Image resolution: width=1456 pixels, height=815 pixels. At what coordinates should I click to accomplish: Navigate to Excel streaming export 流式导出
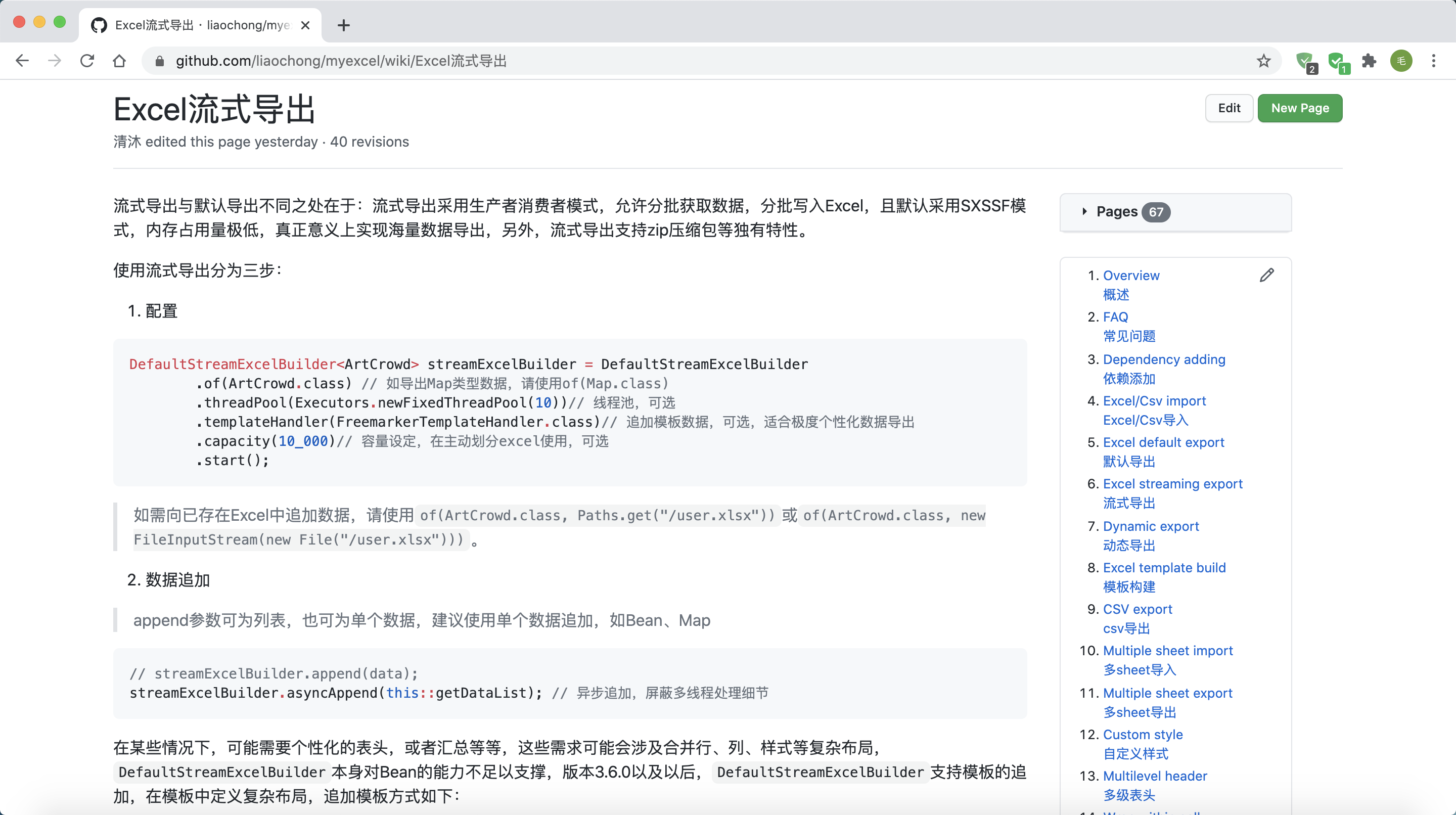pyautogui.click(x=1172, y=493)
